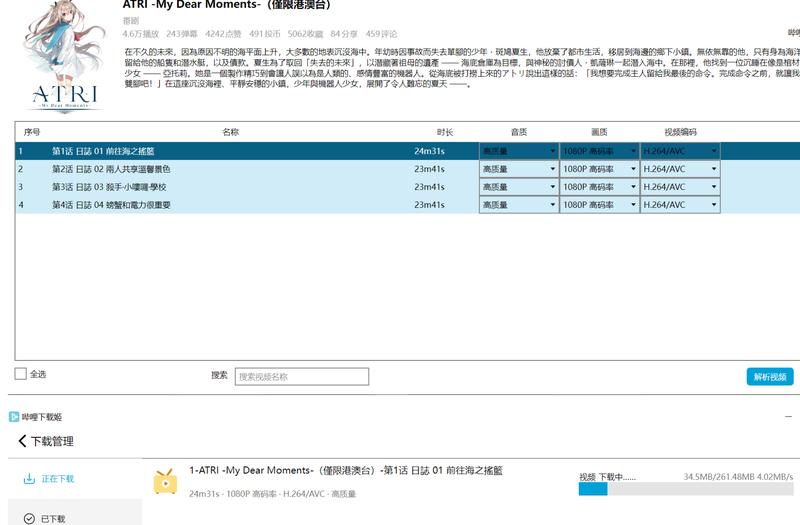Screen dimensions: 800x525
Task: Click the 名称 column header
Action: pos(231,132)
